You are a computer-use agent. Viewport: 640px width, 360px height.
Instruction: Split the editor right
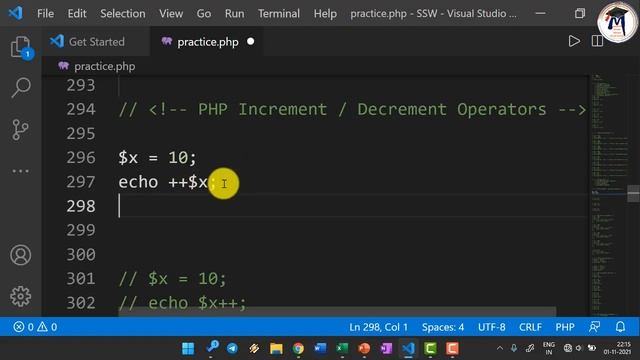(x=597, y=41)
